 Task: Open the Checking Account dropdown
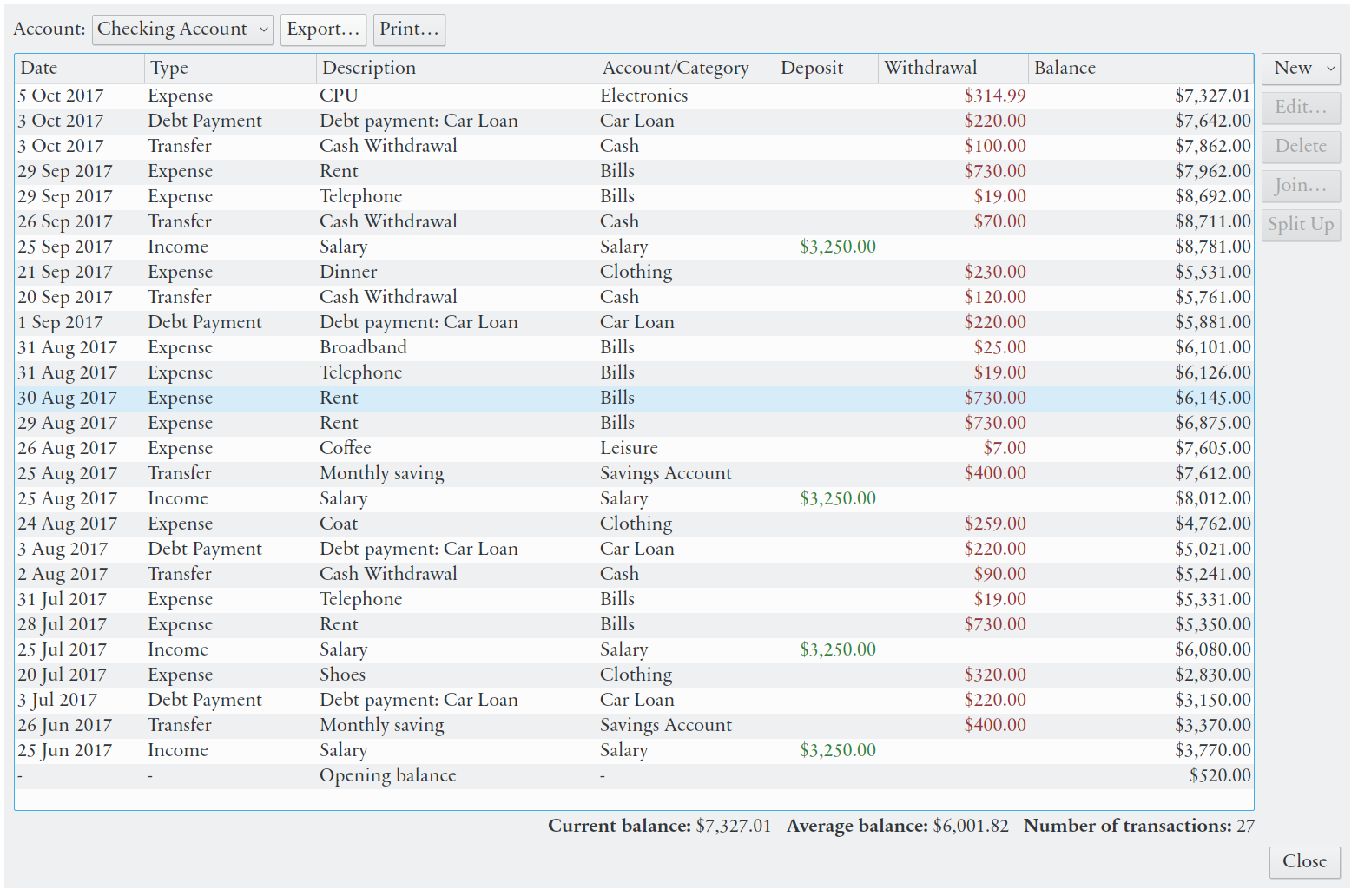pos(182,30)
